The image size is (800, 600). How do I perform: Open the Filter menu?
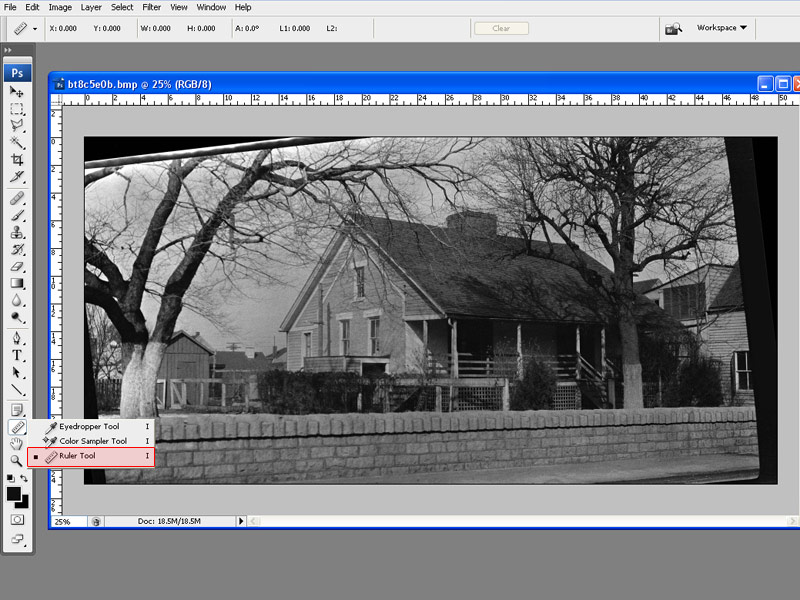click(152, 7)
